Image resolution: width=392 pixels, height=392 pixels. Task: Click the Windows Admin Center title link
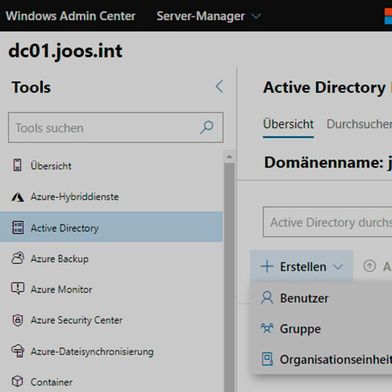click(71, 16)
